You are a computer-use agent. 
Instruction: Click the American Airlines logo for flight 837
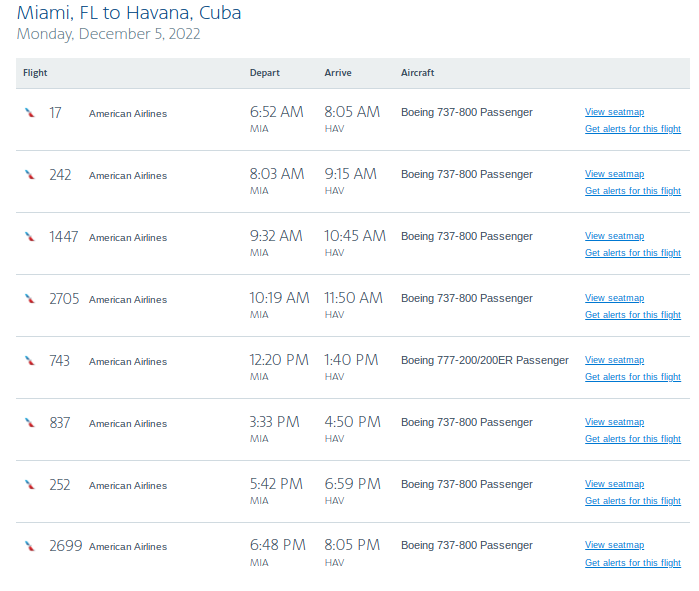[x=30, y=423]
